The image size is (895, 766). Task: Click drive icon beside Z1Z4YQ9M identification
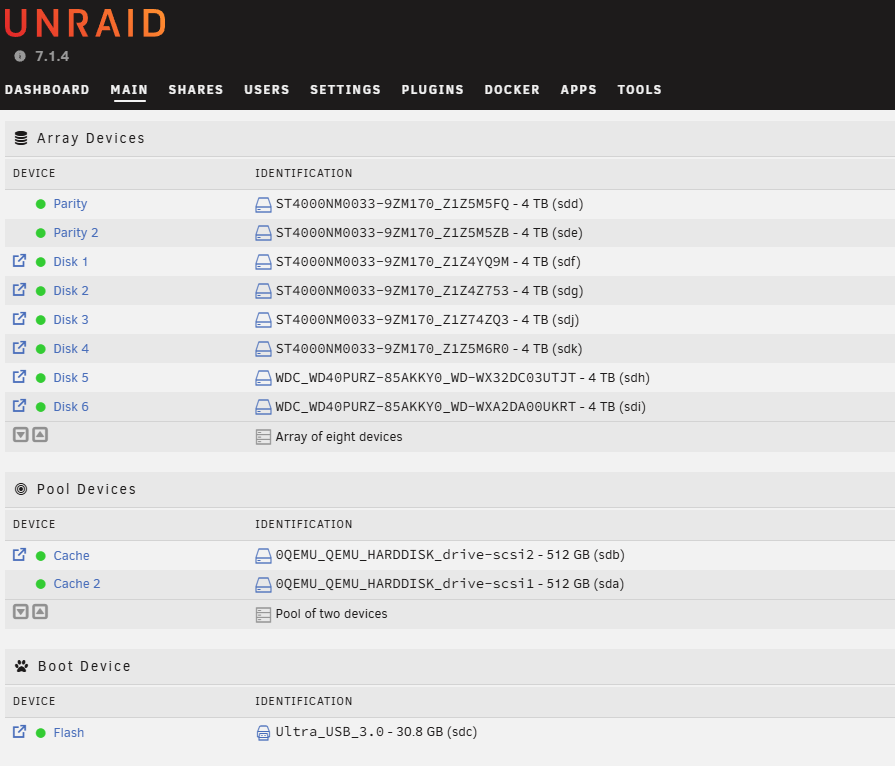(x=263, y=263)
